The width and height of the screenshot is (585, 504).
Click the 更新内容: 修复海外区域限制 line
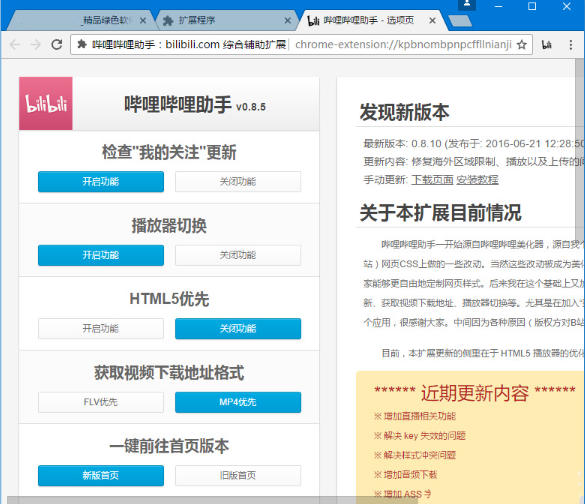(x=474, y=162)
